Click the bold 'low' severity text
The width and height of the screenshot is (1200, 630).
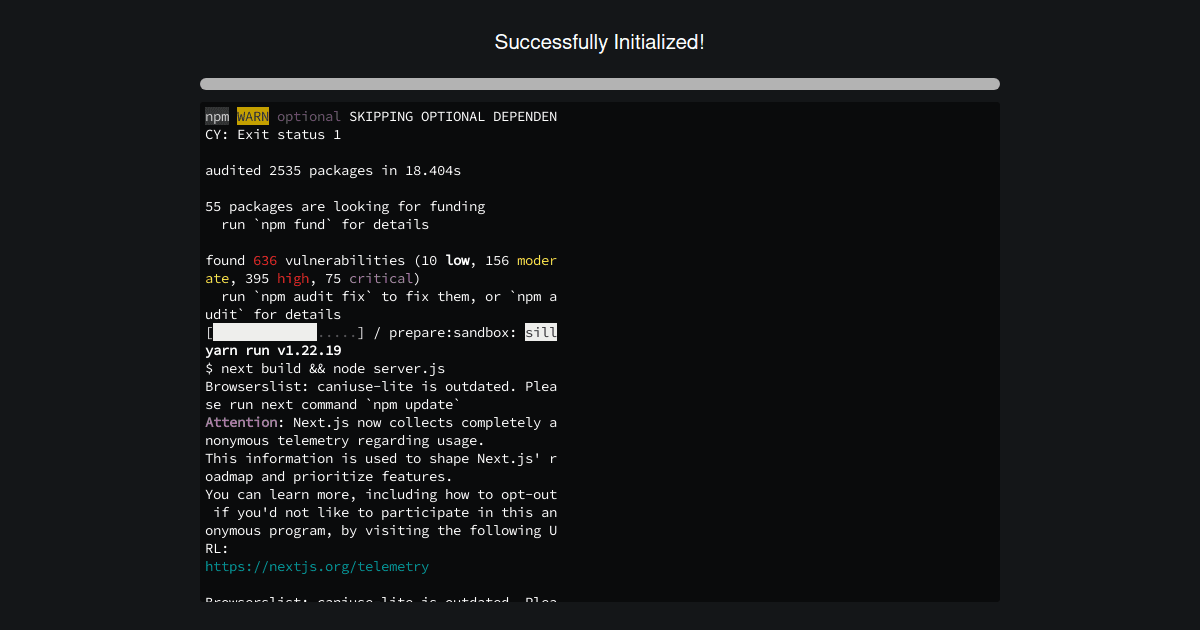457,260
